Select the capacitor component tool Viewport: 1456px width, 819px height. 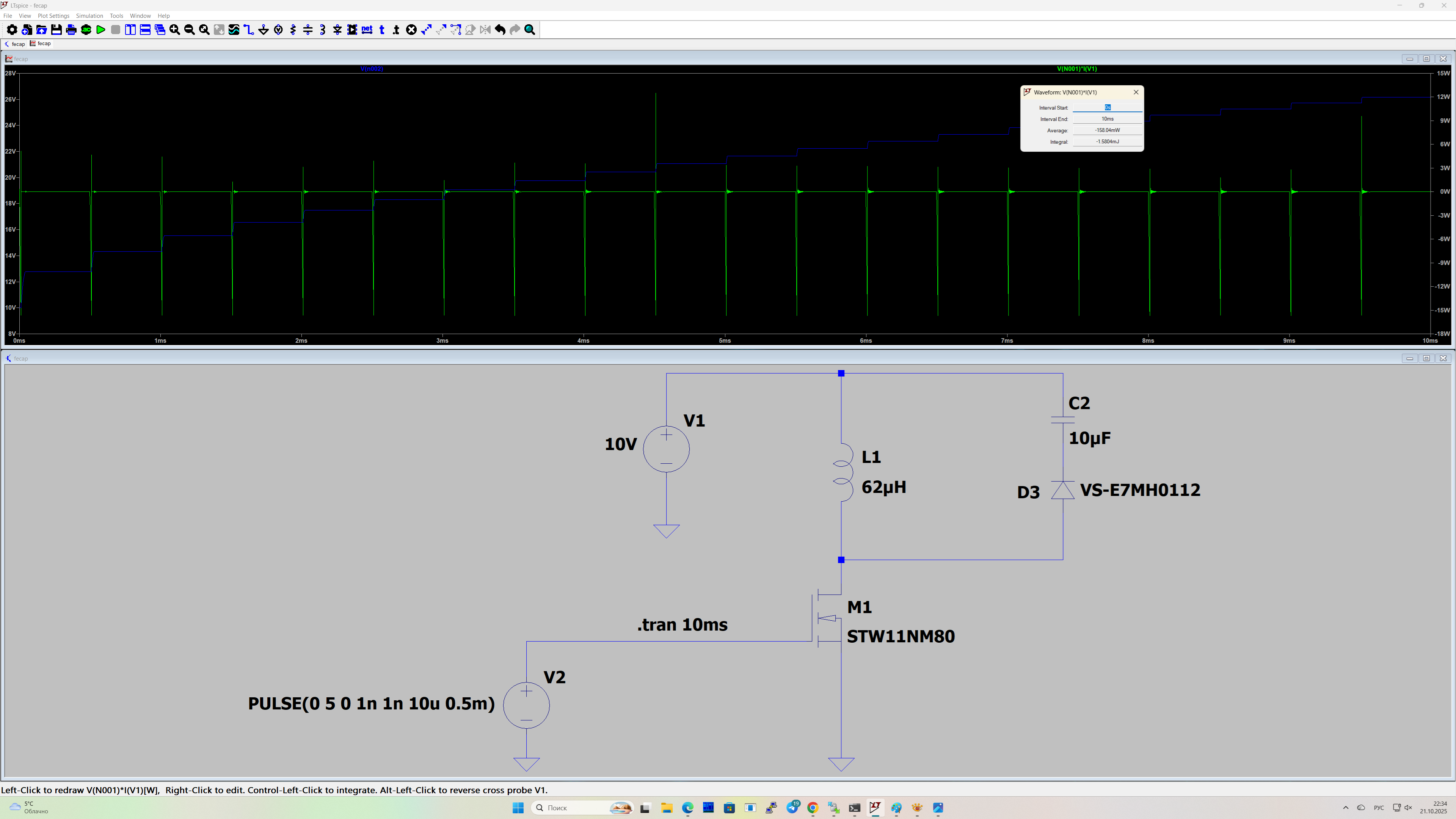308,30
